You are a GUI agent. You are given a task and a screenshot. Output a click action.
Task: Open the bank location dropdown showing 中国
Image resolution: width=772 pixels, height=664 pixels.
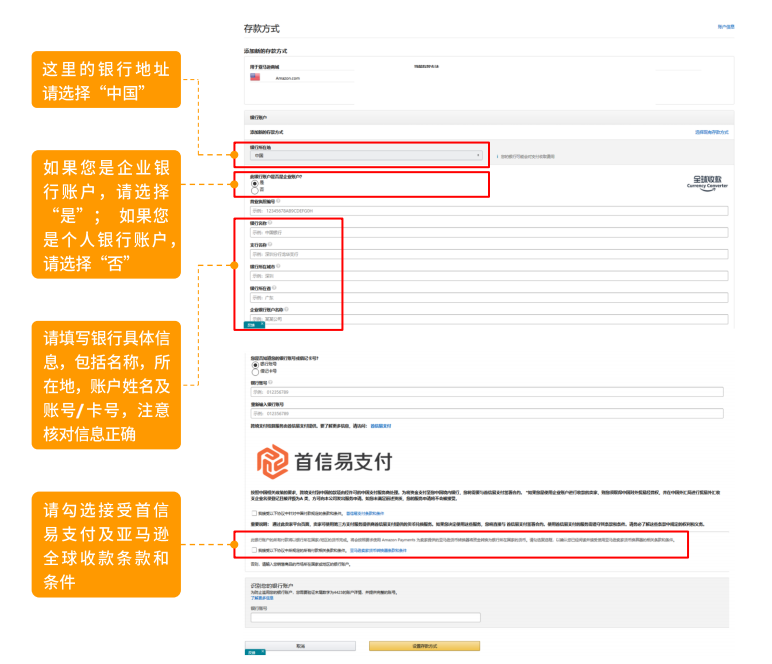(366, 156)
